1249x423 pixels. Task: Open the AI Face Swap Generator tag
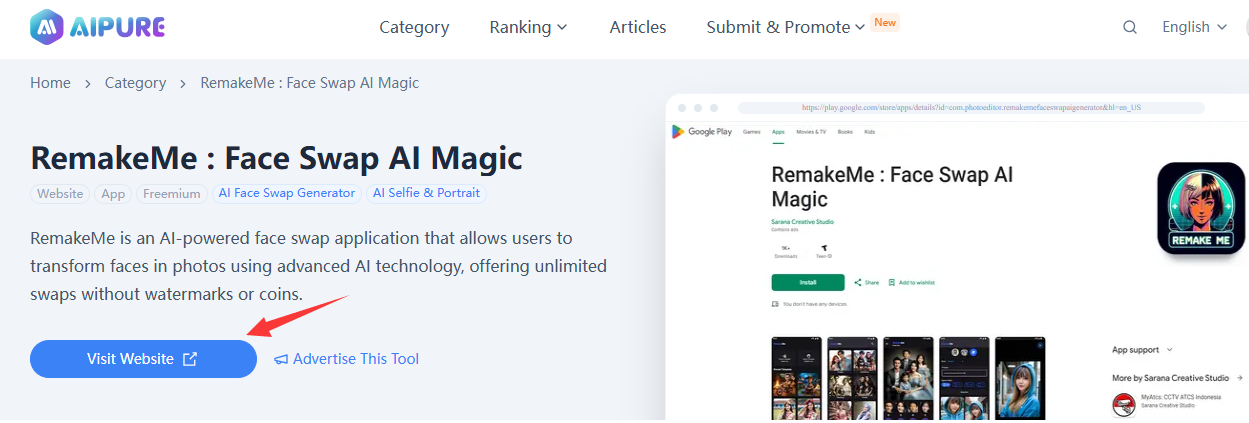click(287, 193)
